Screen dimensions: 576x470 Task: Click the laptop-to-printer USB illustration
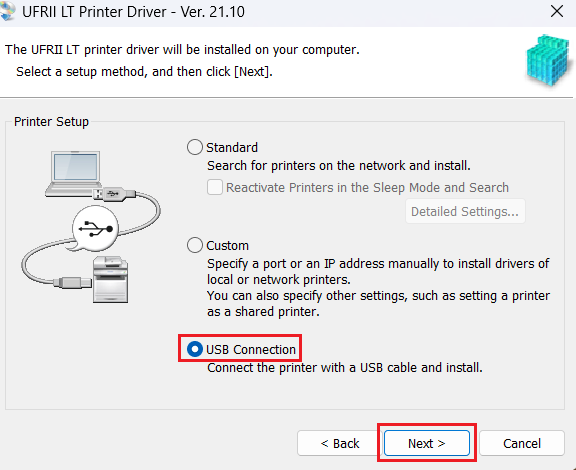coord(91,227)
